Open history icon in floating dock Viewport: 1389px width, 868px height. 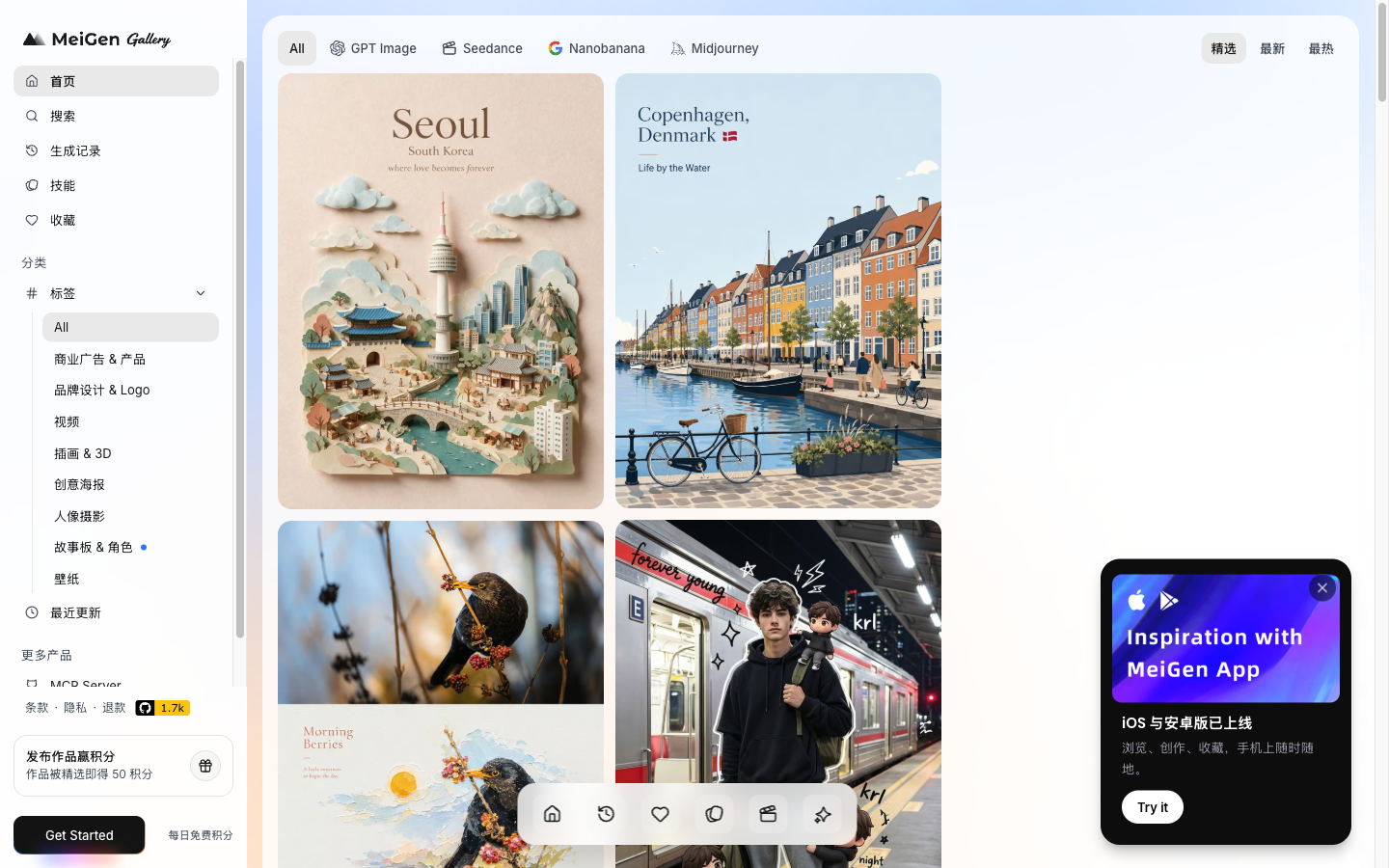point(607,814)
